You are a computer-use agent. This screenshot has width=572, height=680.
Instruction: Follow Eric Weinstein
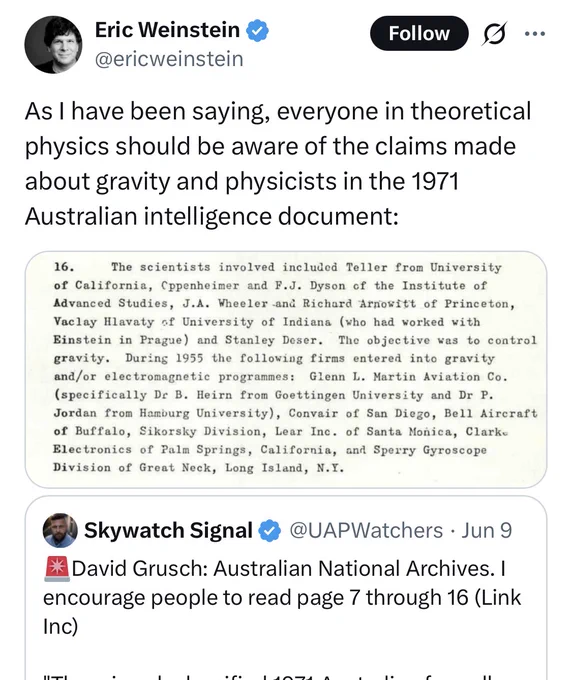[x=419, y=33]
